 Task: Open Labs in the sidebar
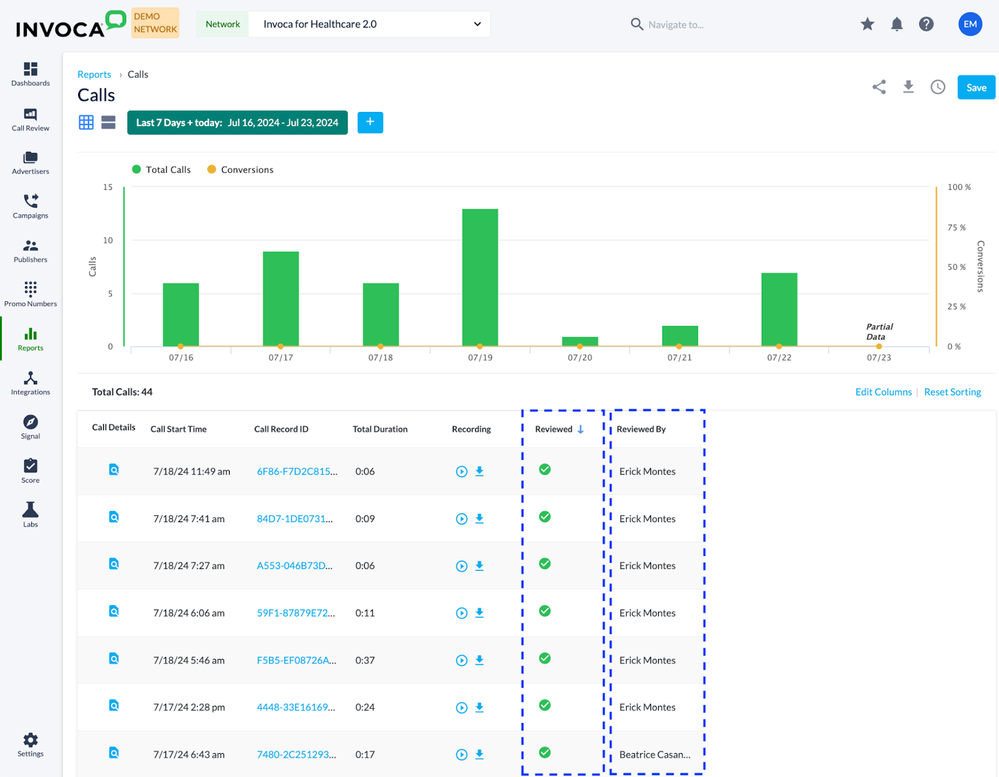(30, 515)
